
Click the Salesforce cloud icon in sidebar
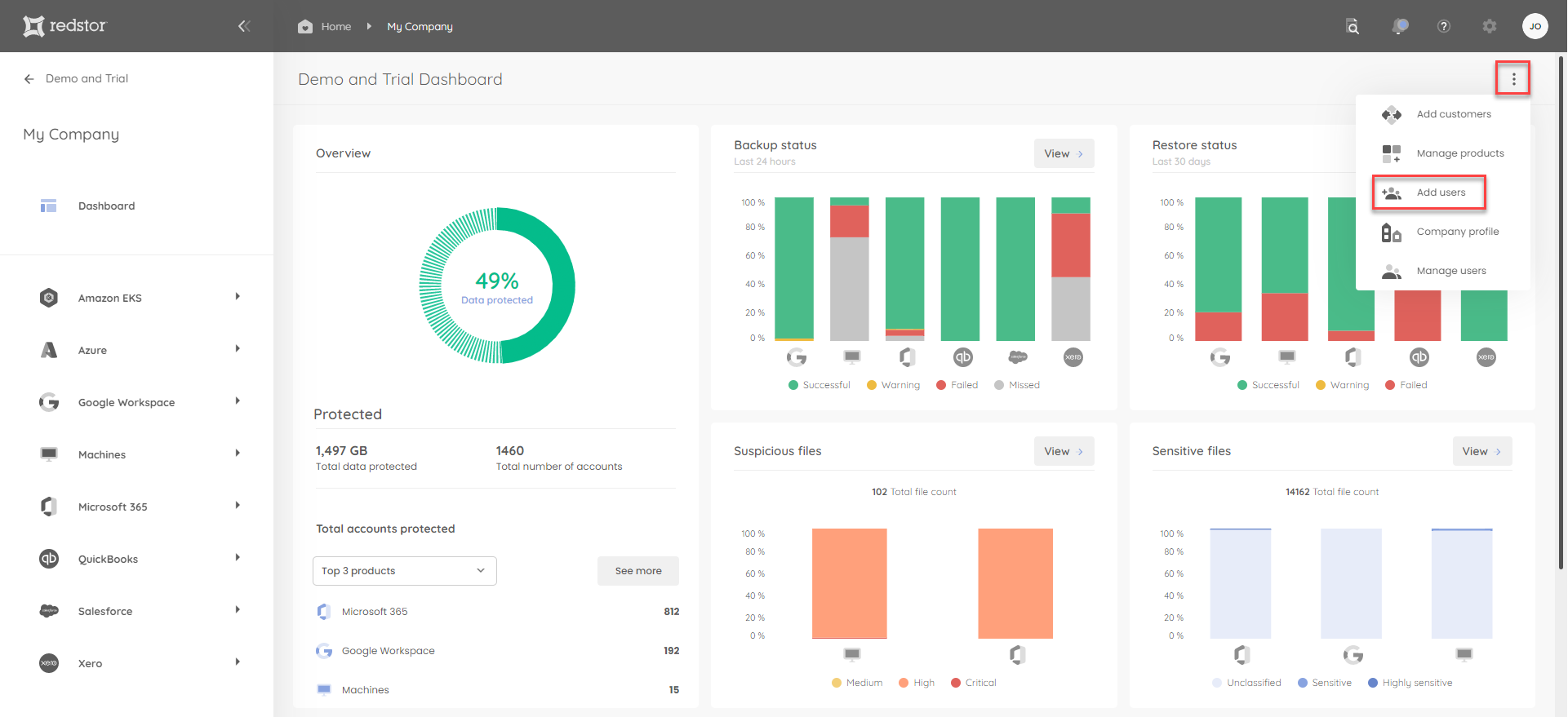49,611
